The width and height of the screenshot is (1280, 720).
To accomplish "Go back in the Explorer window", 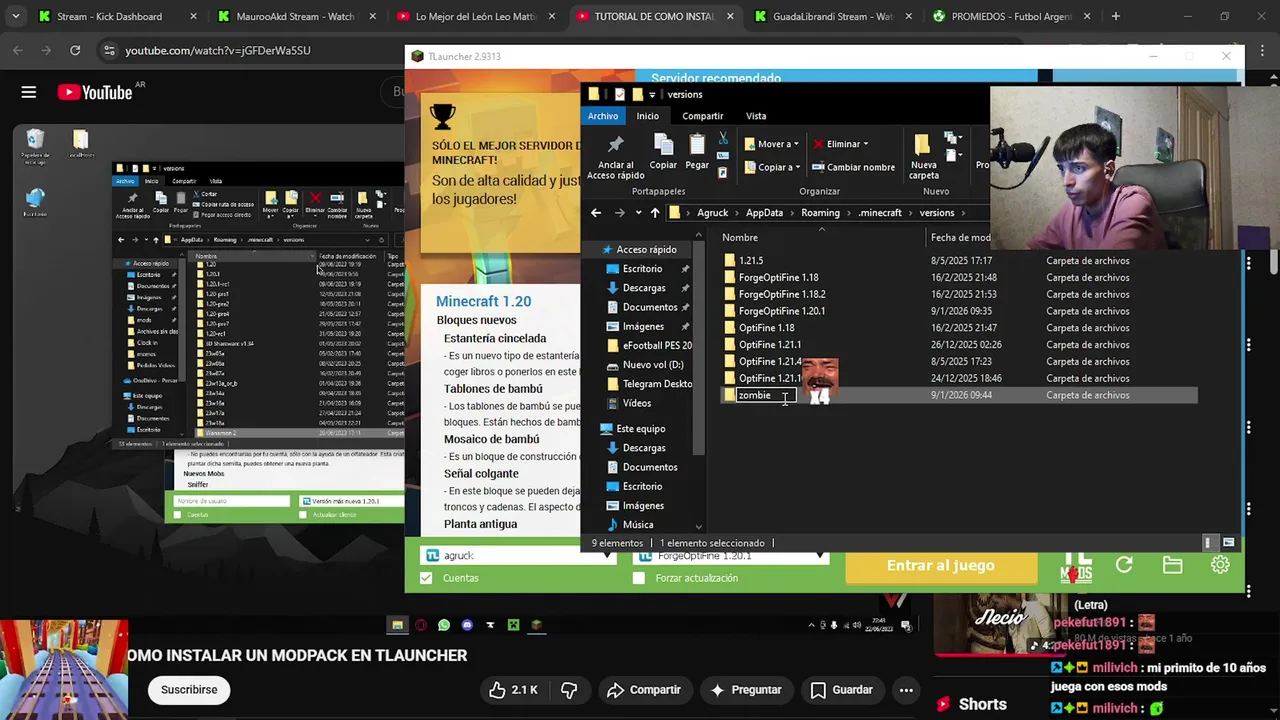I will 596,212.
